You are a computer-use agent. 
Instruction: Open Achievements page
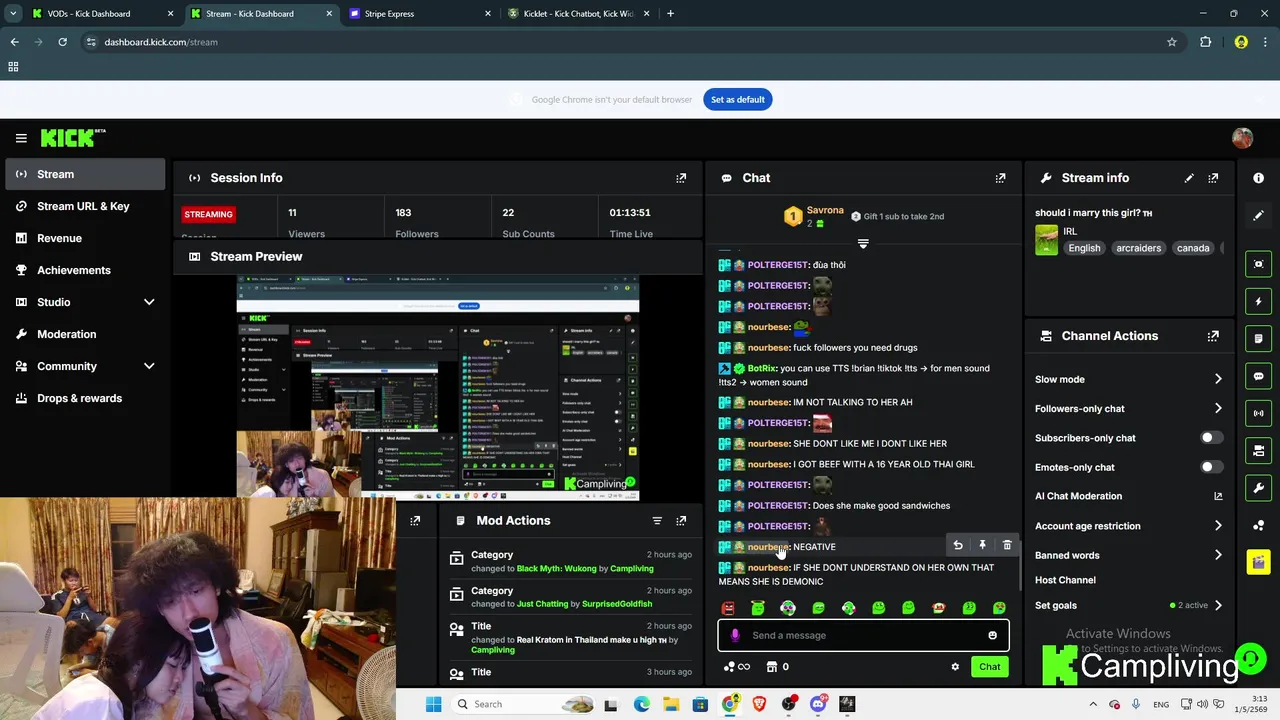click(85, 270)
